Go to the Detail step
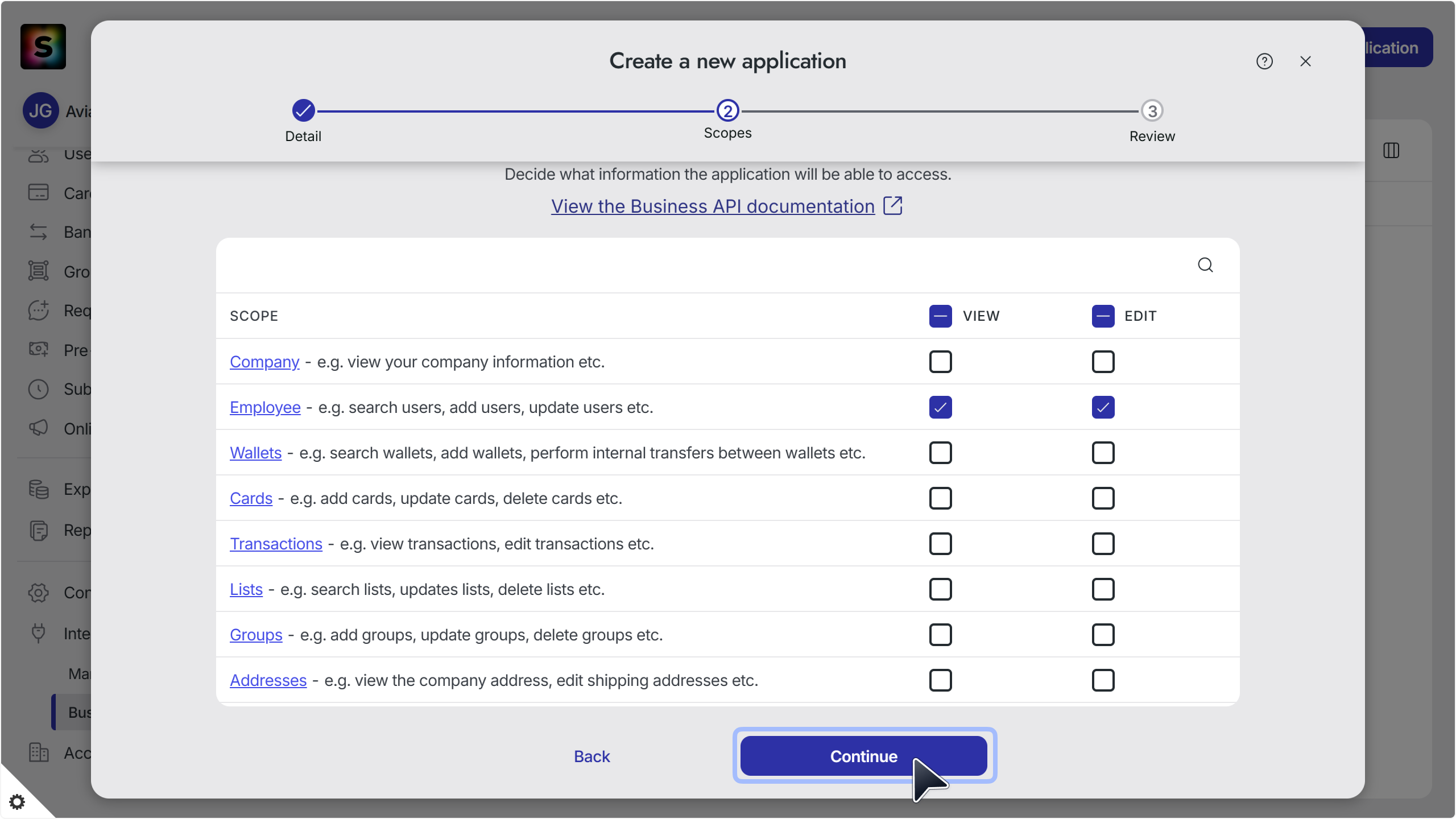 303,111
